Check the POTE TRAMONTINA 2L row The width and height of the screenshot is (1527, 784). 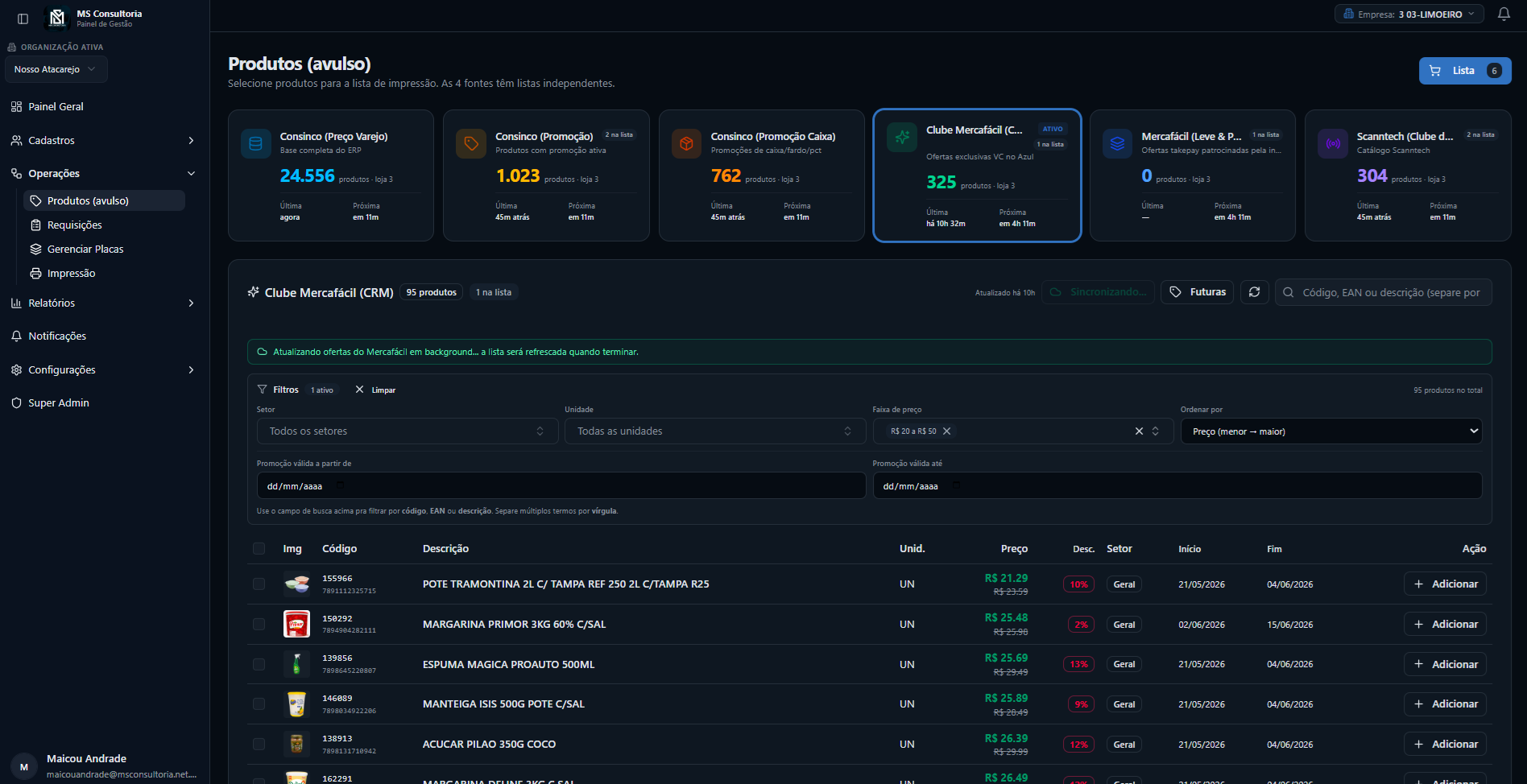[x=259, y=584]
